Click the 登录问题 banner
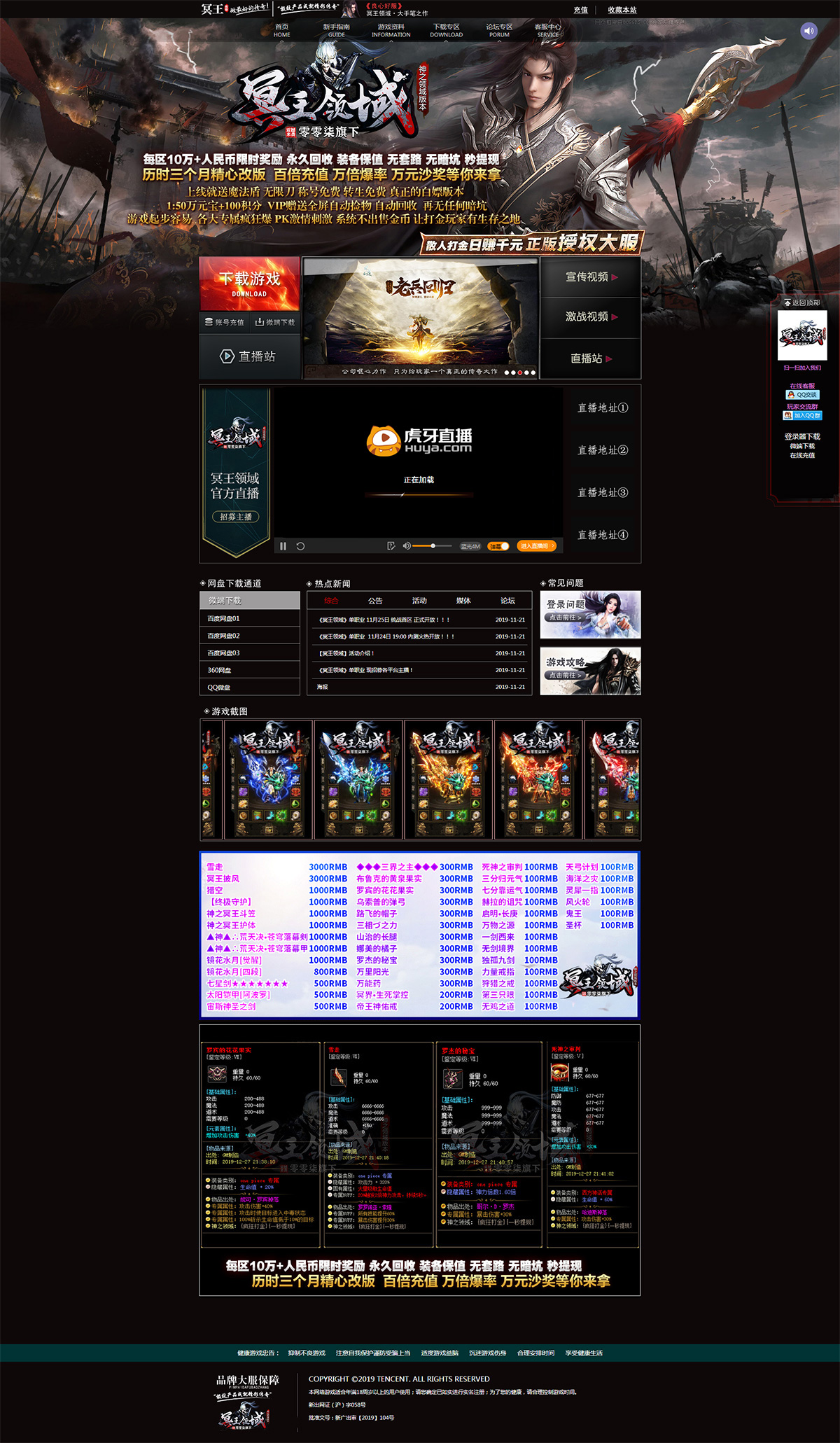The width and height of the screenshot is (840, 1443). [x=590, y=615]
